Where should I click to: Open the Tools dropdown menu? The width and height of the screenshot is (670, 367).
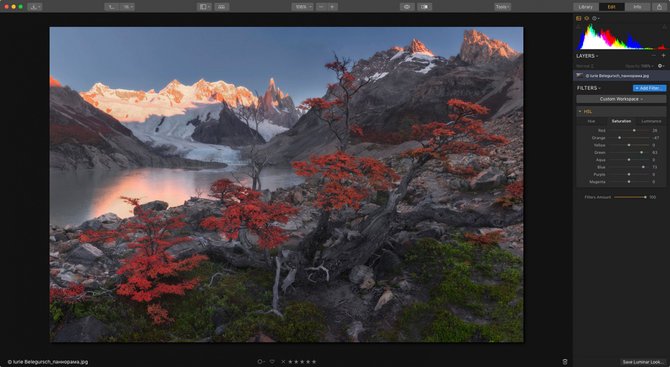[502, 7]
